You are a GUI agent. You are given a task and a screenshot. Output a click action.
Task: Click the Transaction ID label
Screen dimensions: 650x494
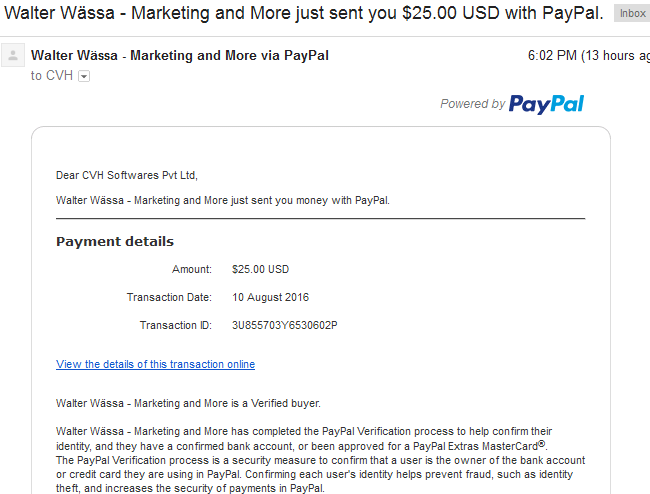pyautogui.click(x=176, y=325)
